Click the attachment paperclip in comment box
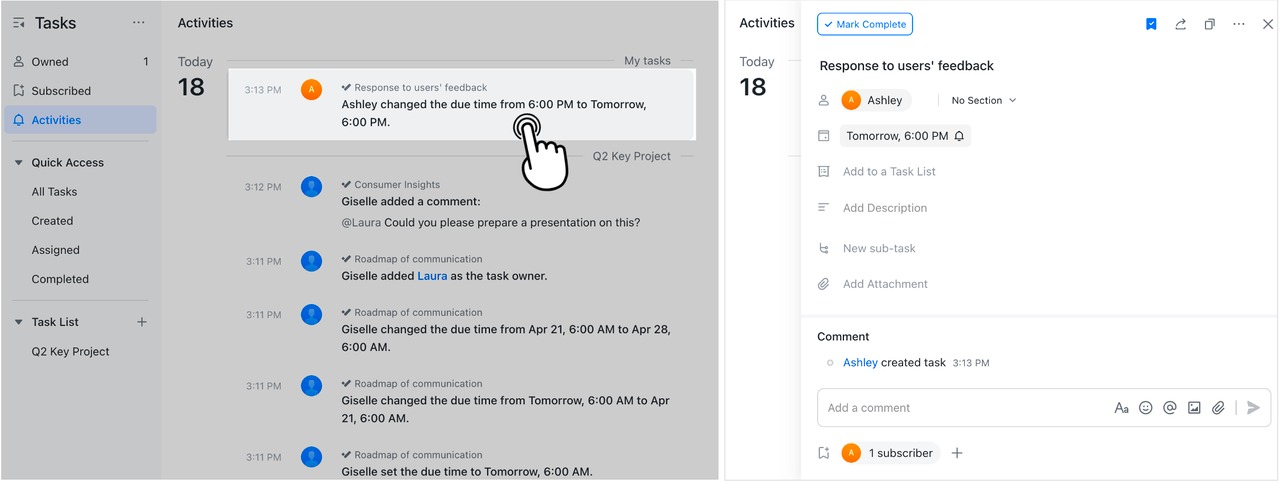 coord(1218,408)
